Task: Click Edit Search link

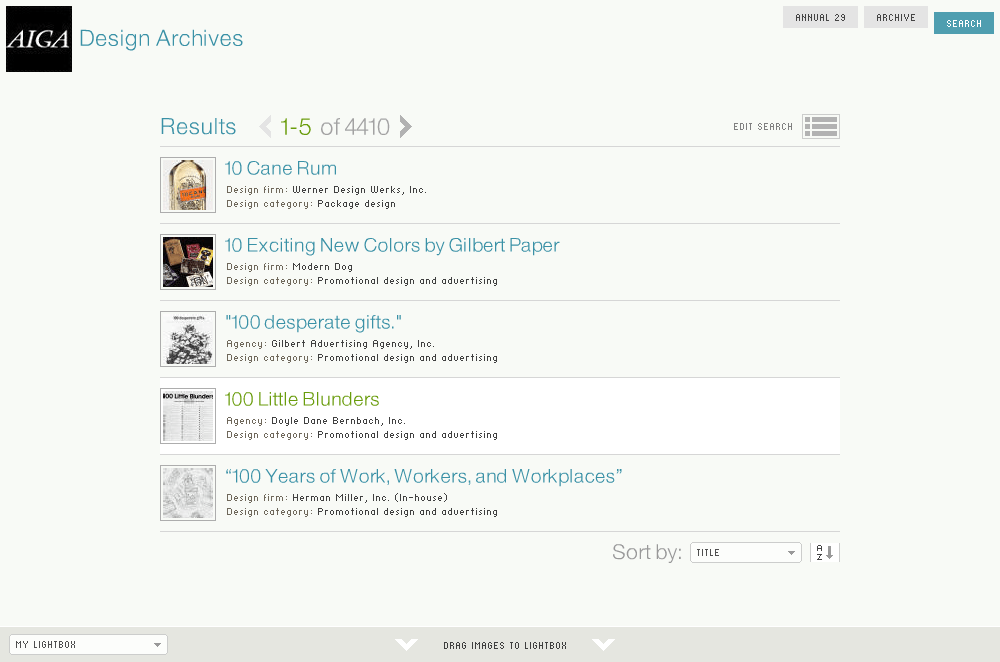Action: 763,126
